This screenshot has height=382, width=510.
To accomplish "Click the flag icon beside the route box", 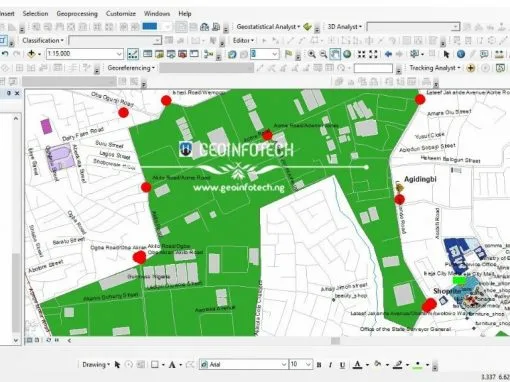I will 288,54.
